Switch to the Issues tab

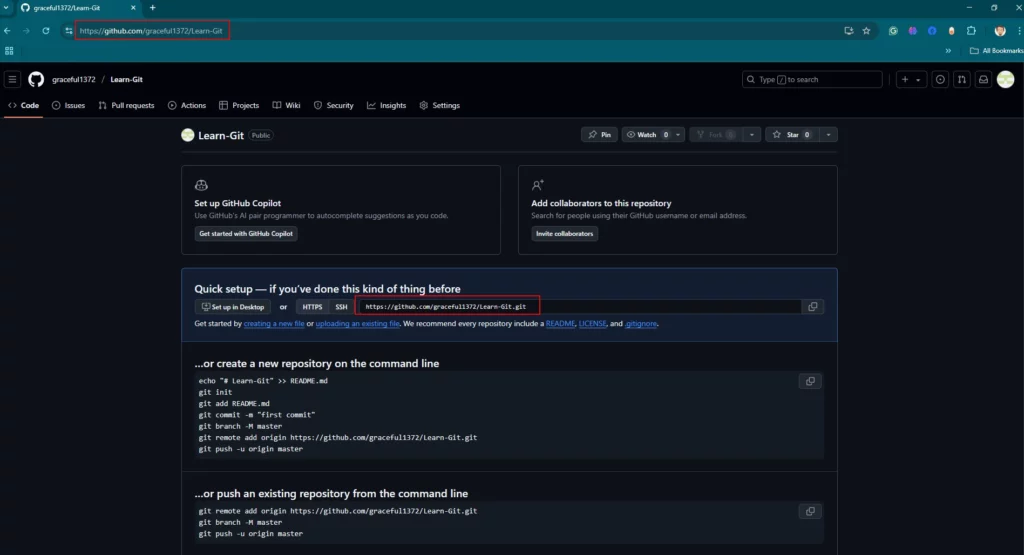coord(69,105)
